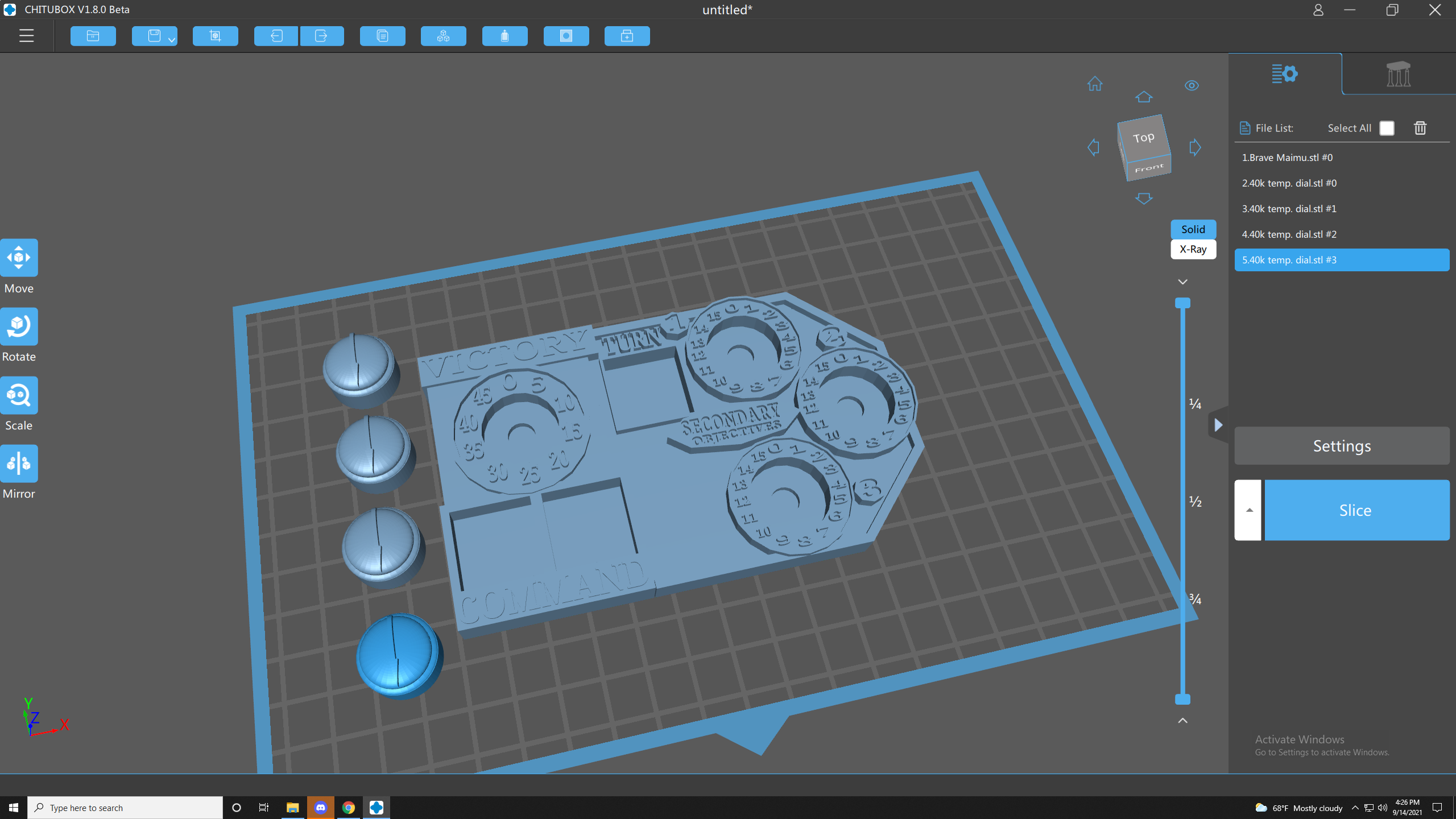Check the Select All checkbox
This screenshot has width=1456, height=819.
pyautogui.click(x=1387, y=128)
